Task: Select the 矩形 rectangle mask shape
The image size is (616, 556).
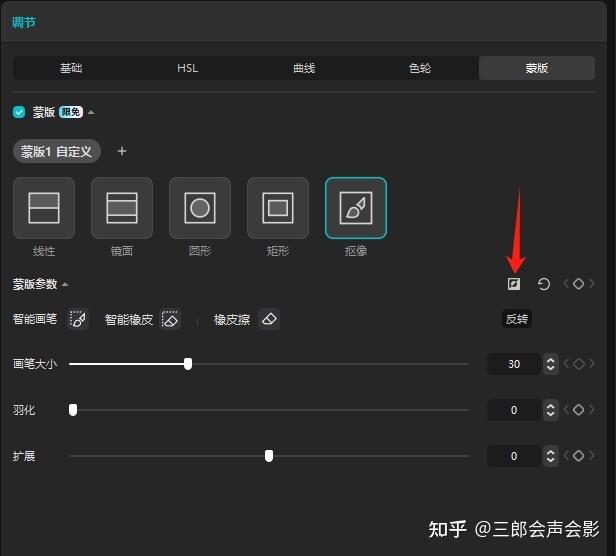Action: 278,208
